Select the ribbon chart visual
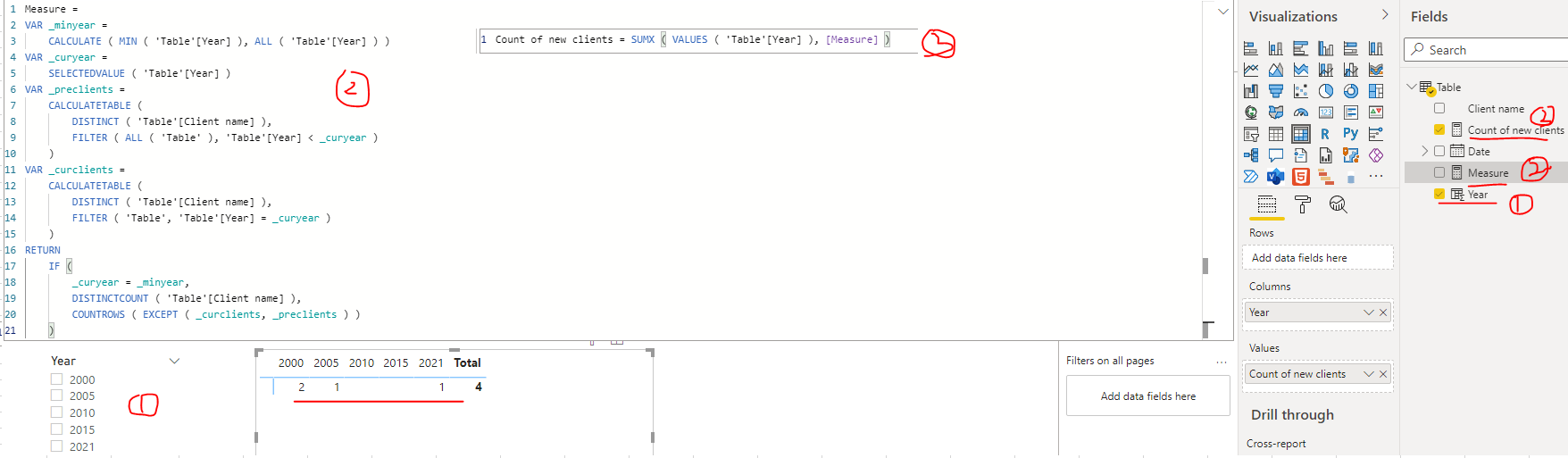Image resolution: width=1568 pixels, height=458 pixels. pos(1376,70)
